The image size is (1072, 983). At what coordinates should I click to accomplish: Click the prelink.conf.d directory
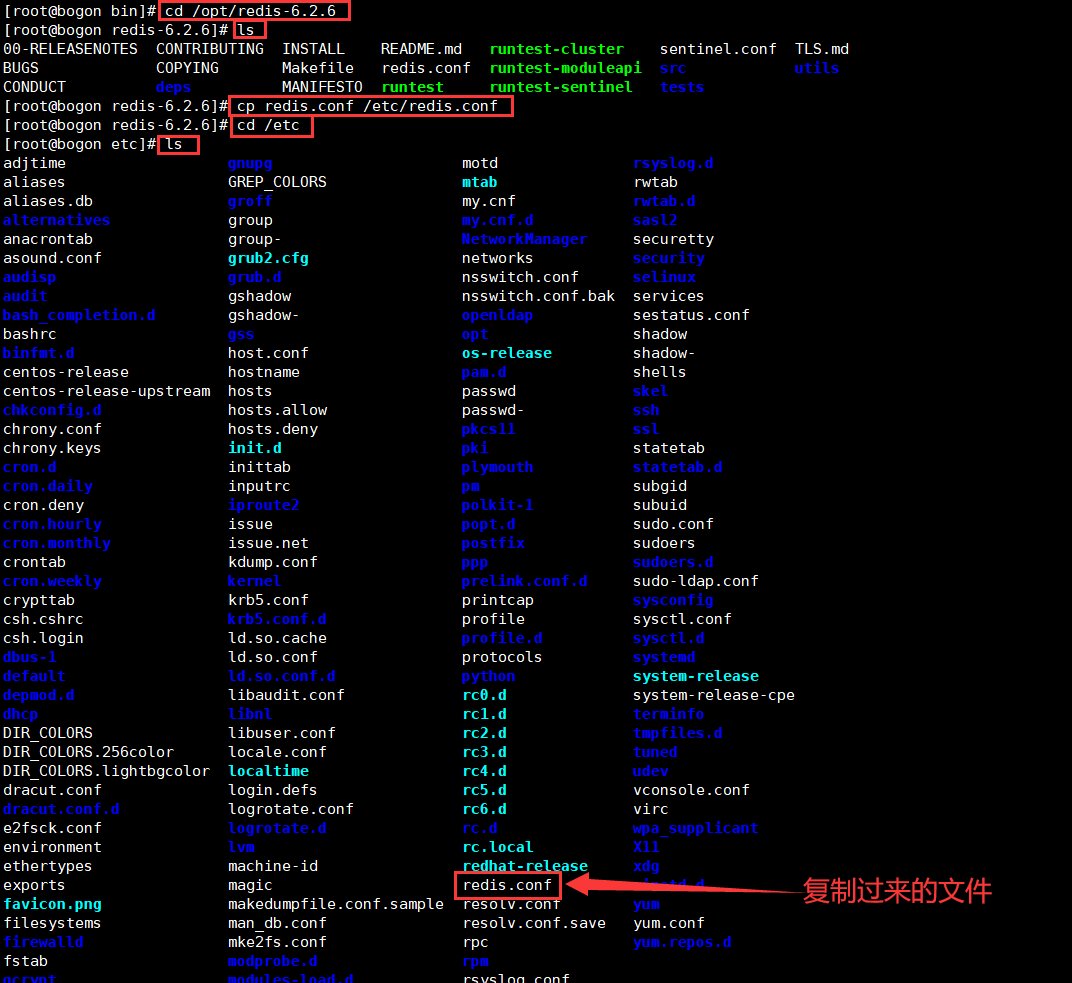[x=524, y=581]
